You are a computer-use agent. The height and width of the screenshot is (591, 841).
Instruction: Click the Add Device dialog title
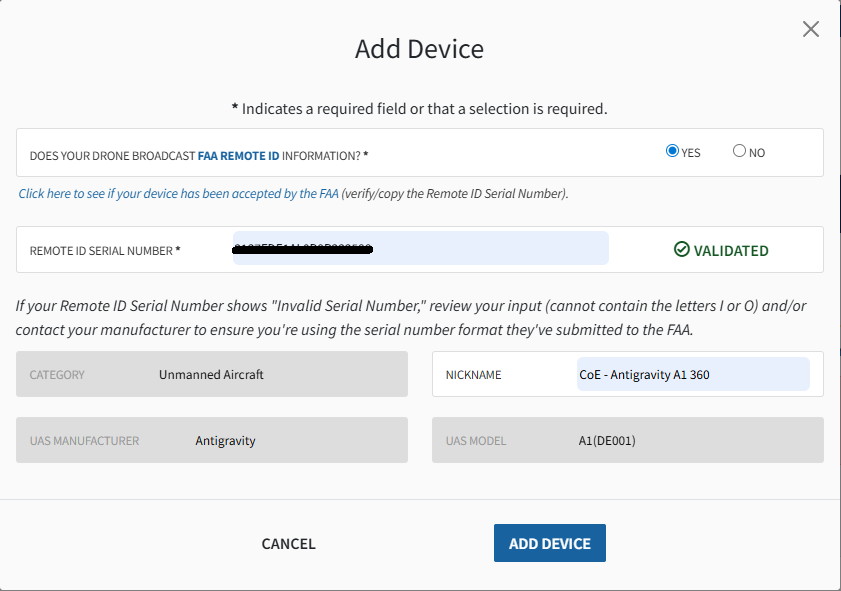pyautogui.click(x=419, y=49)
